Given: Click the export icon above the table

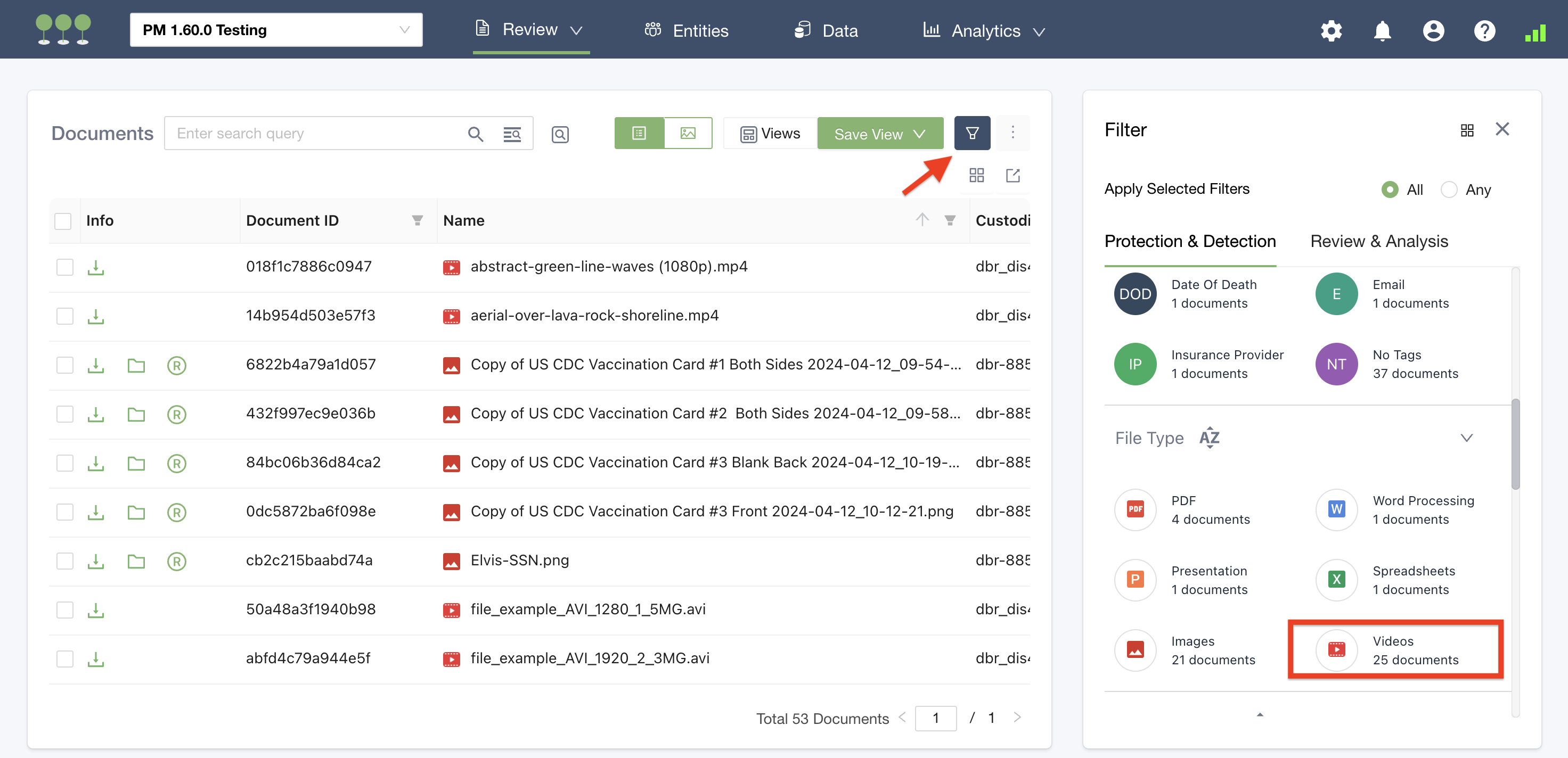Looking at the screenshot, I should pos(1012,176).
